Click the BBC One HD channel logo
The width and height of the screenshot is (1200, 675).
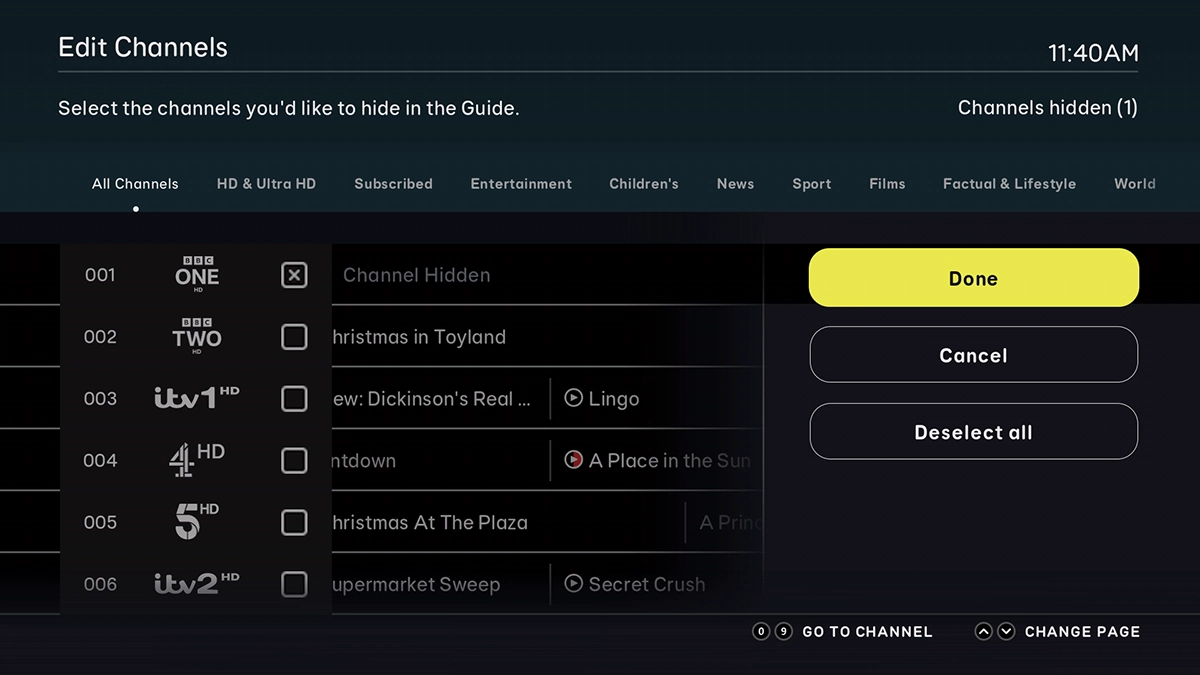[196, 275]
